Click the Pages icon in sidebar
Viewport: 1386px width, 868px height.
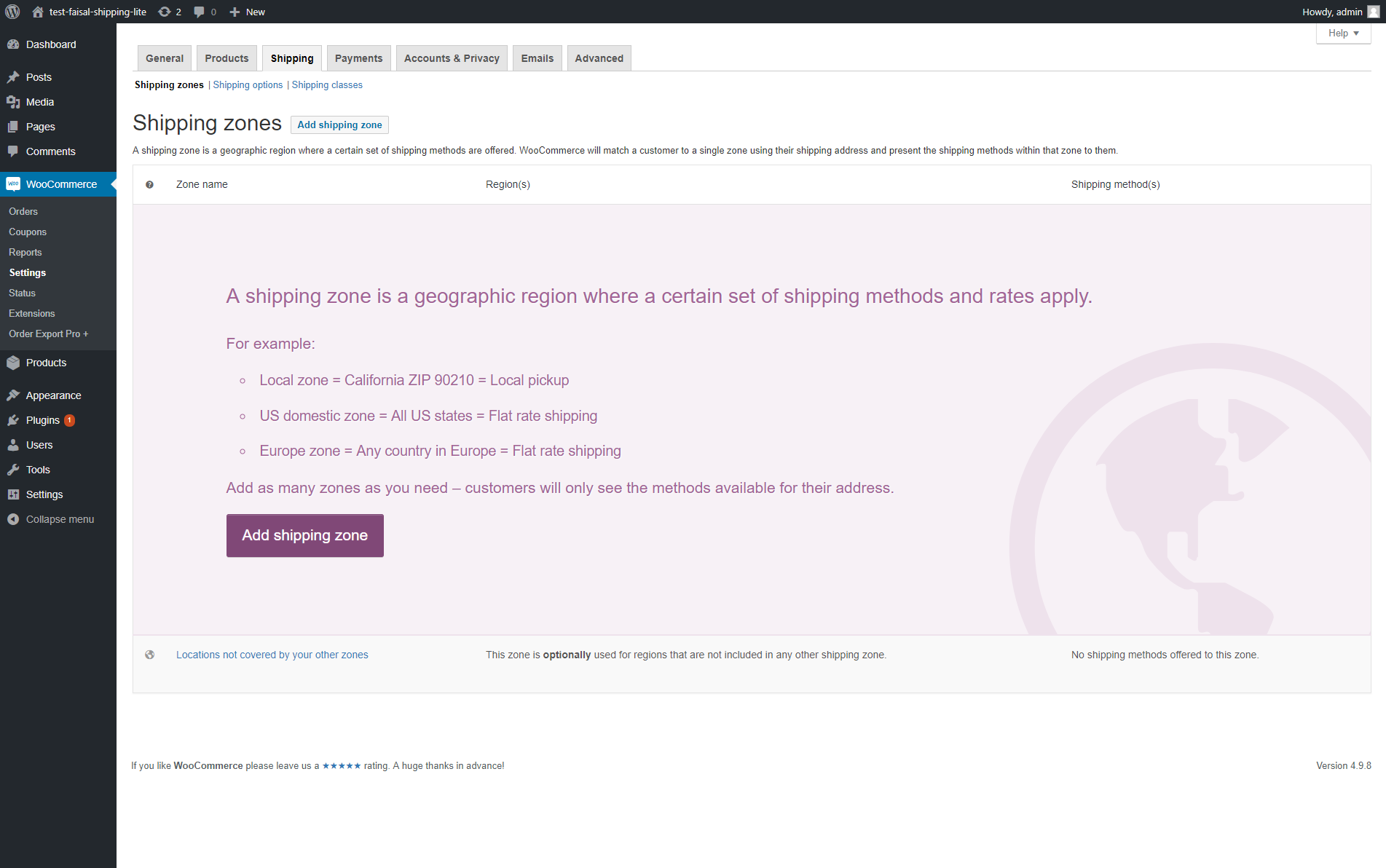click(x=13, y=127)
